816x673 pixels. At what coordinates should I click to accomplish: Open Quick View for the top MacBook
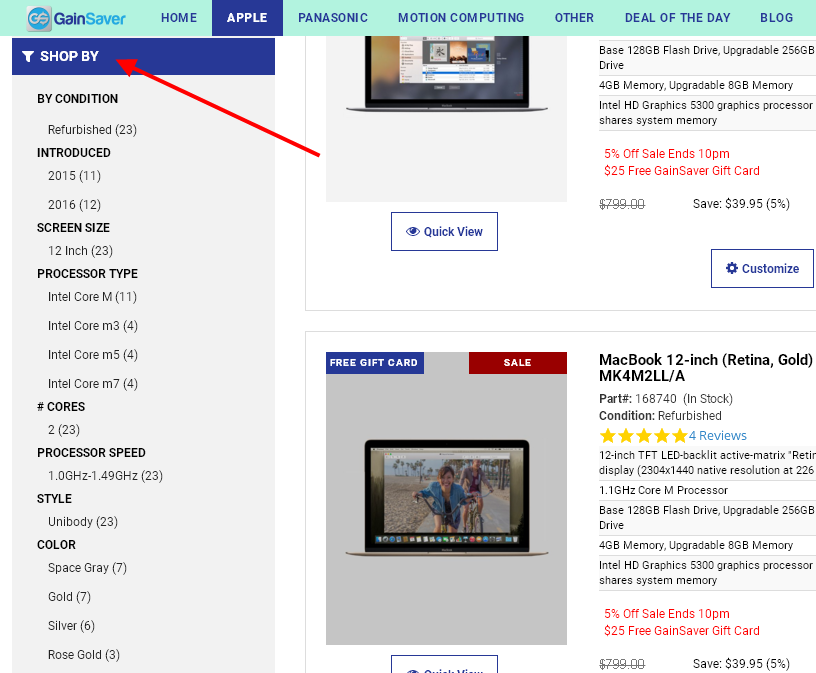[x=444, y=232]
